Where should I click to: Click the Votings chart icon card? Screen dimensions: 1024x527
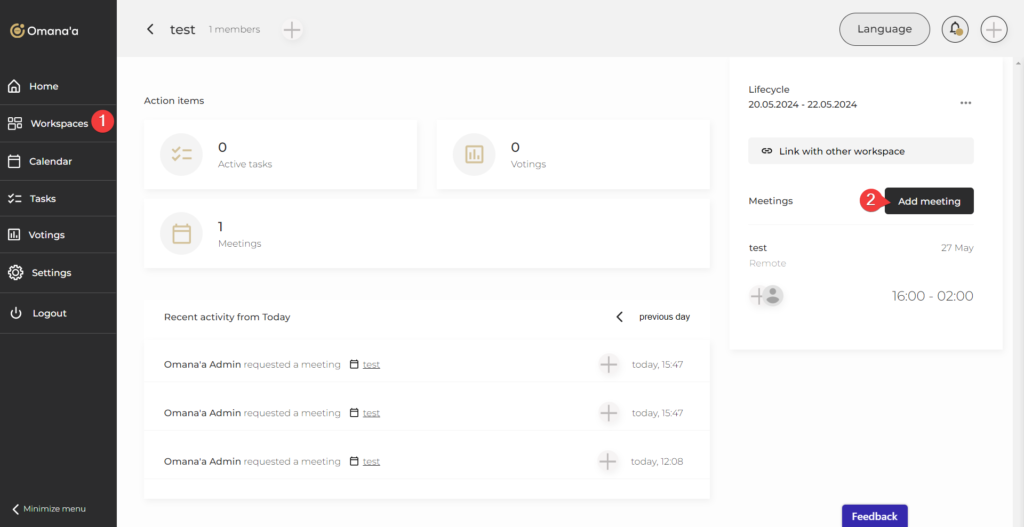click(474, 154)
